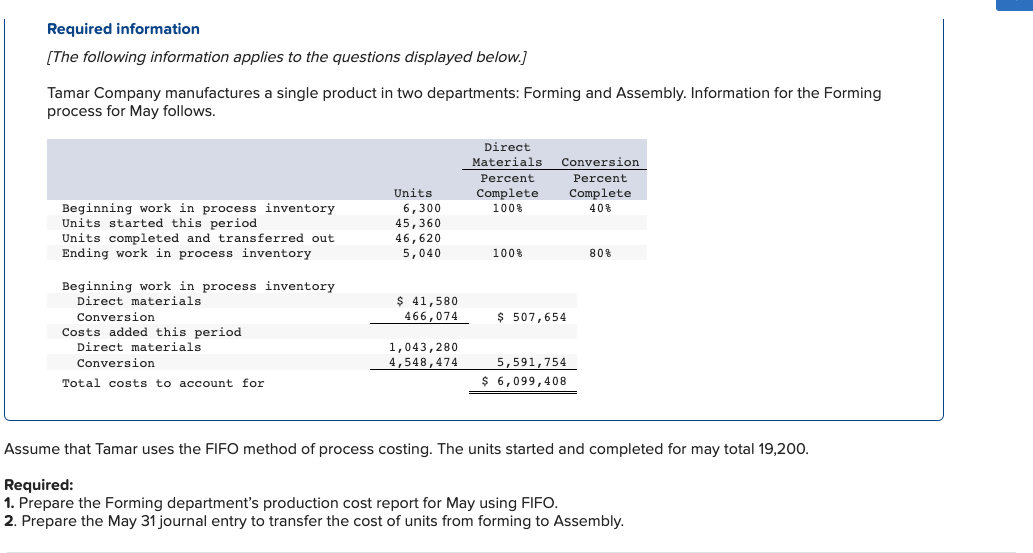Select 'Units completed and transferred out' label
Image resolution: width=1033 pixels, height=553 pixels.
point(198,239)
